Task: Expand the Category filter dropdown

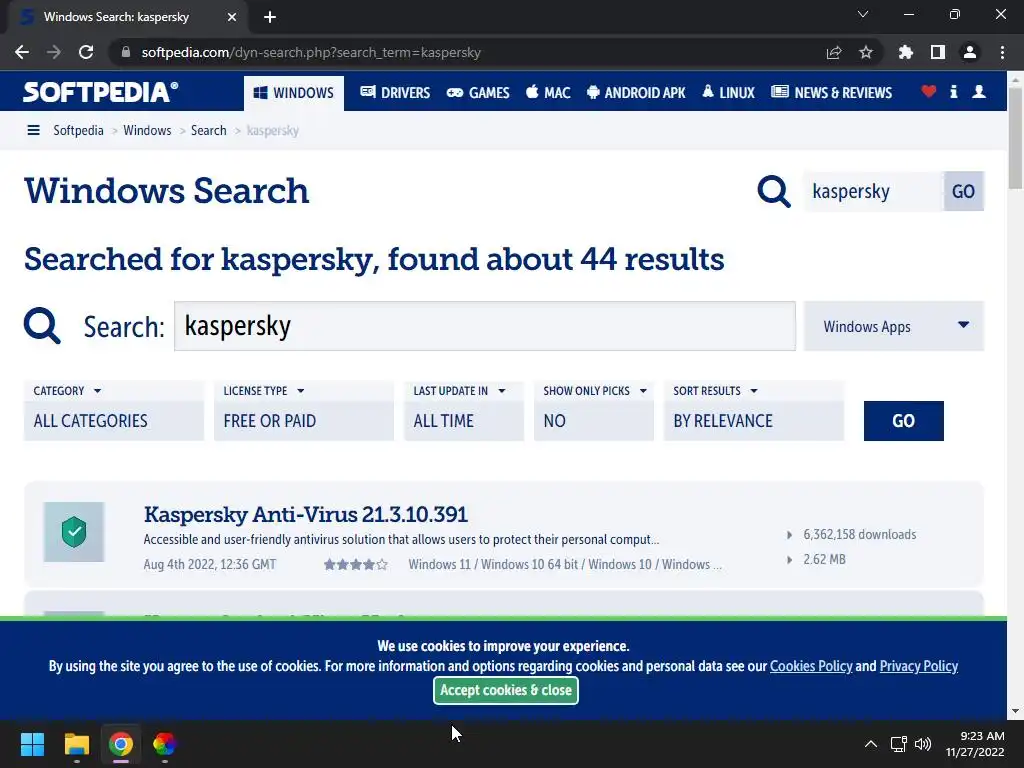Action: tap(67, 391)
